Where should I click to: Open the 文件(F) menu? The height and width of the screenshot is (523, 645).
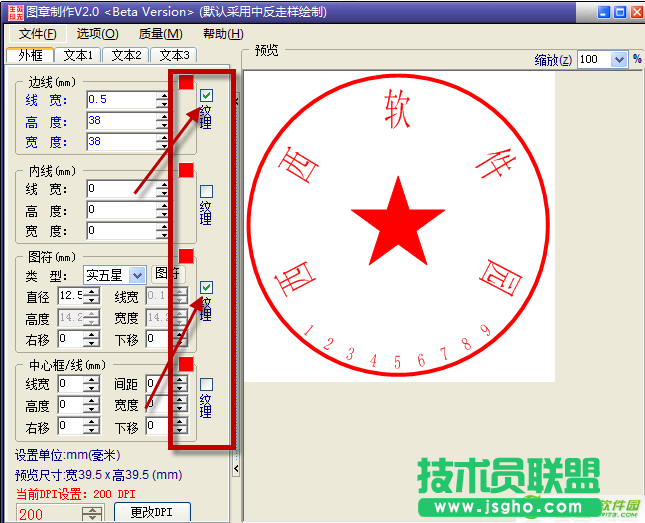coord(37,34)
